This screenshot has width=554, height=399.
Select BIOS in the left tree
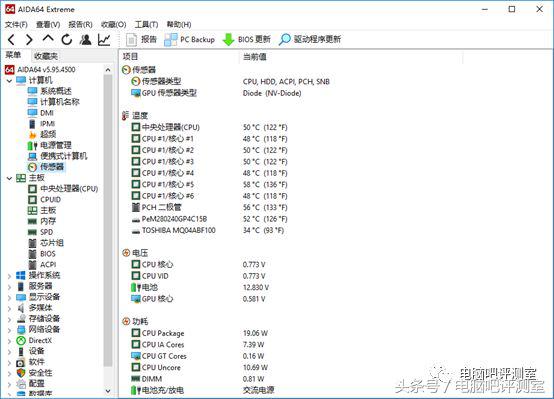(x=42, y=254)
